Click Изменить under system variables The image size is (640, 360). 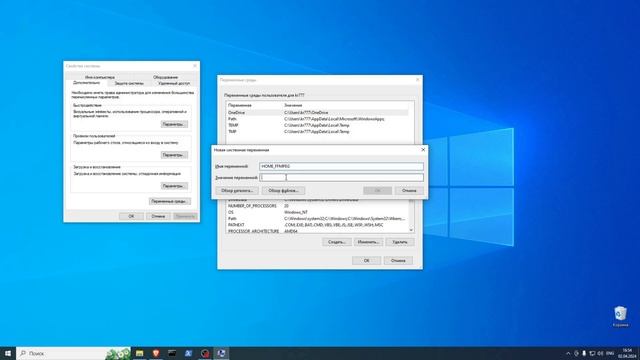[368, 242]
